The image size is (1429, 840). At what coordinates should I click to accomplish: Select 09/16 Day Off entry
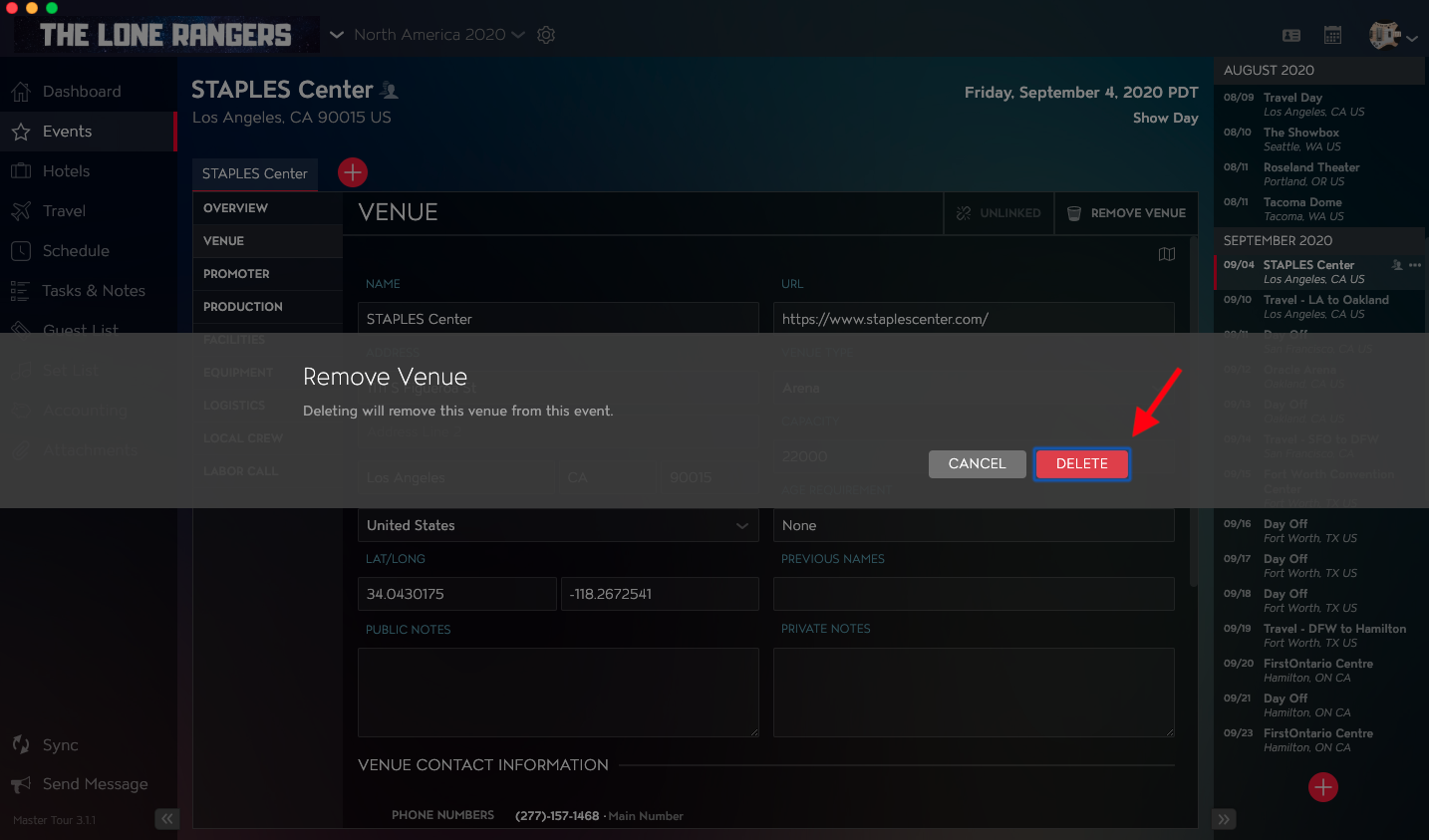pyautogui.click(x=1319, y=531)
